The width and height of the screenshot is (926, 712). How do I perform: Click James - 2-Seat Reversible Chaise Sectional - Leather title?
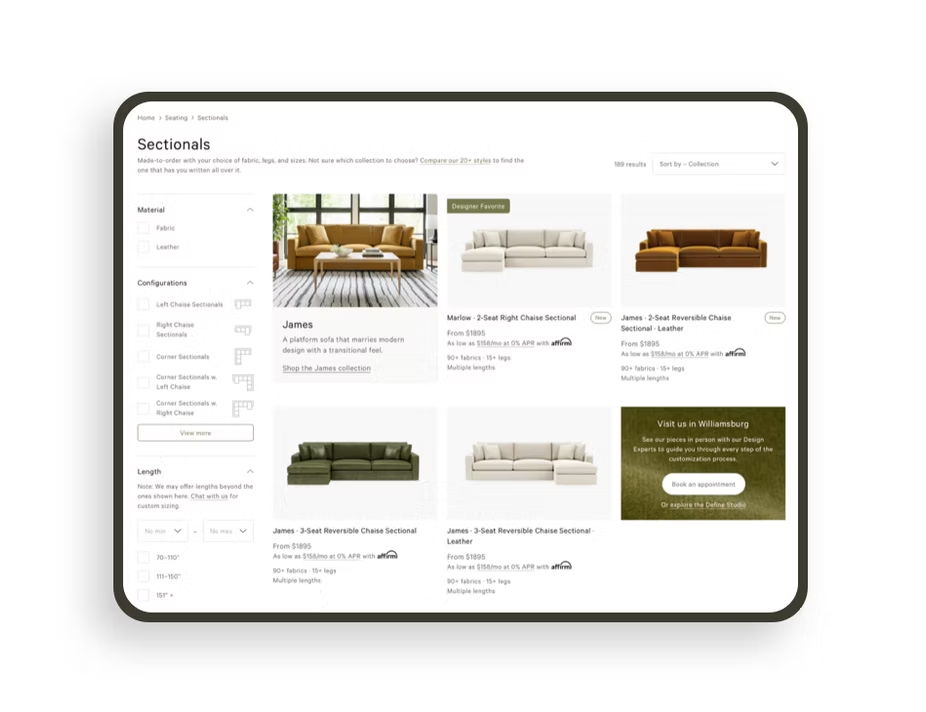(x=676, y=323)
